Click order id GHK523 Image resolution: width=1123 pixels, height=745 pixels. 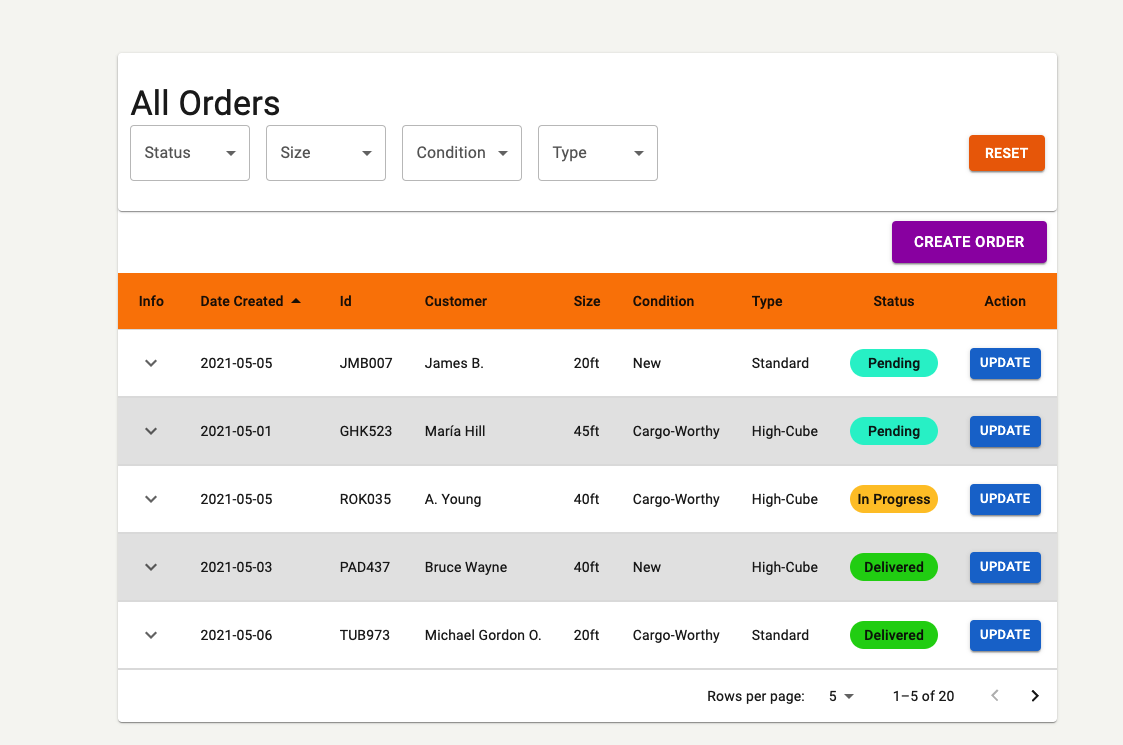(x=366, y=431)
